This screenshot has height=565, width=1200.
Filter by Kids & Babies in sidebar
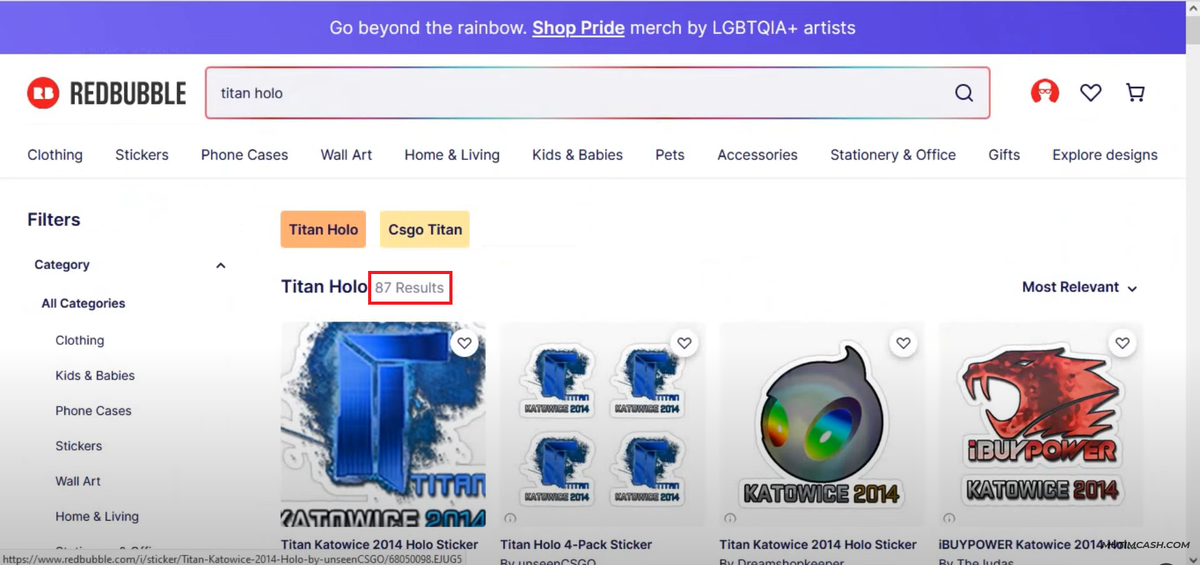pos(95,376)
